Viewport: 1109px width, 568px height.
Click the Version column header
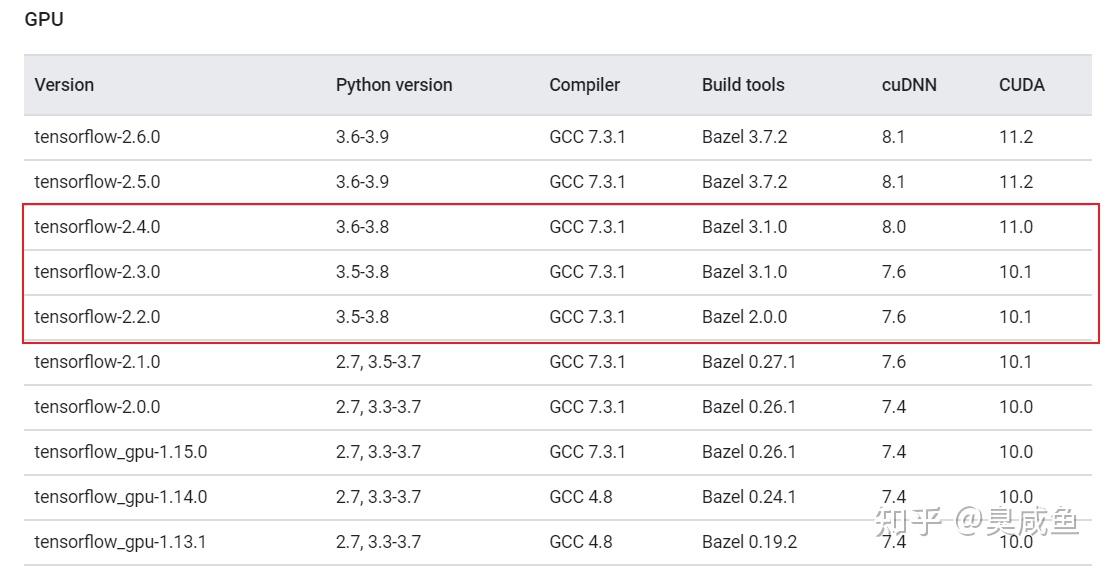click(x=64, y=85)
